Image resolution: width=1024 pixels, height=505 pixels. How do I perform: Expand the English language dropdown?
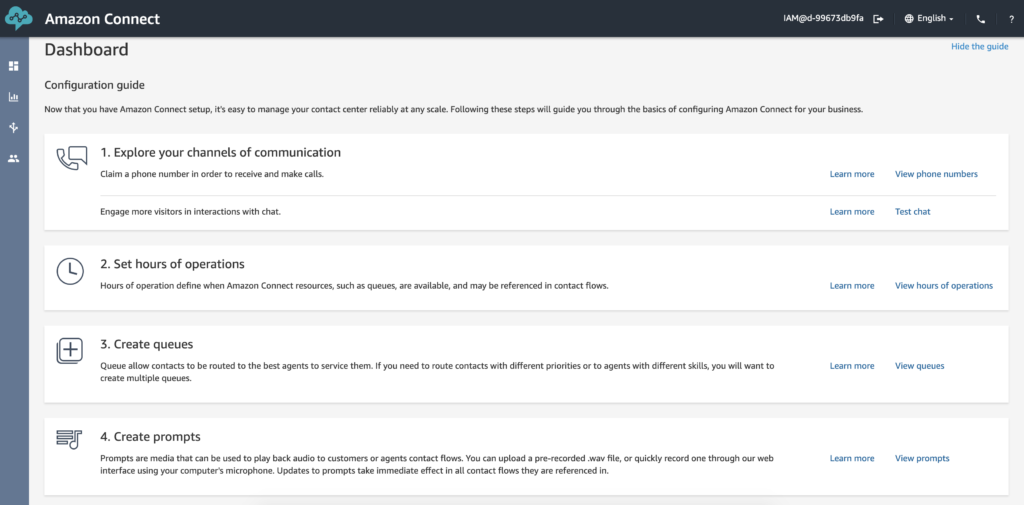[x=929, y=19]
